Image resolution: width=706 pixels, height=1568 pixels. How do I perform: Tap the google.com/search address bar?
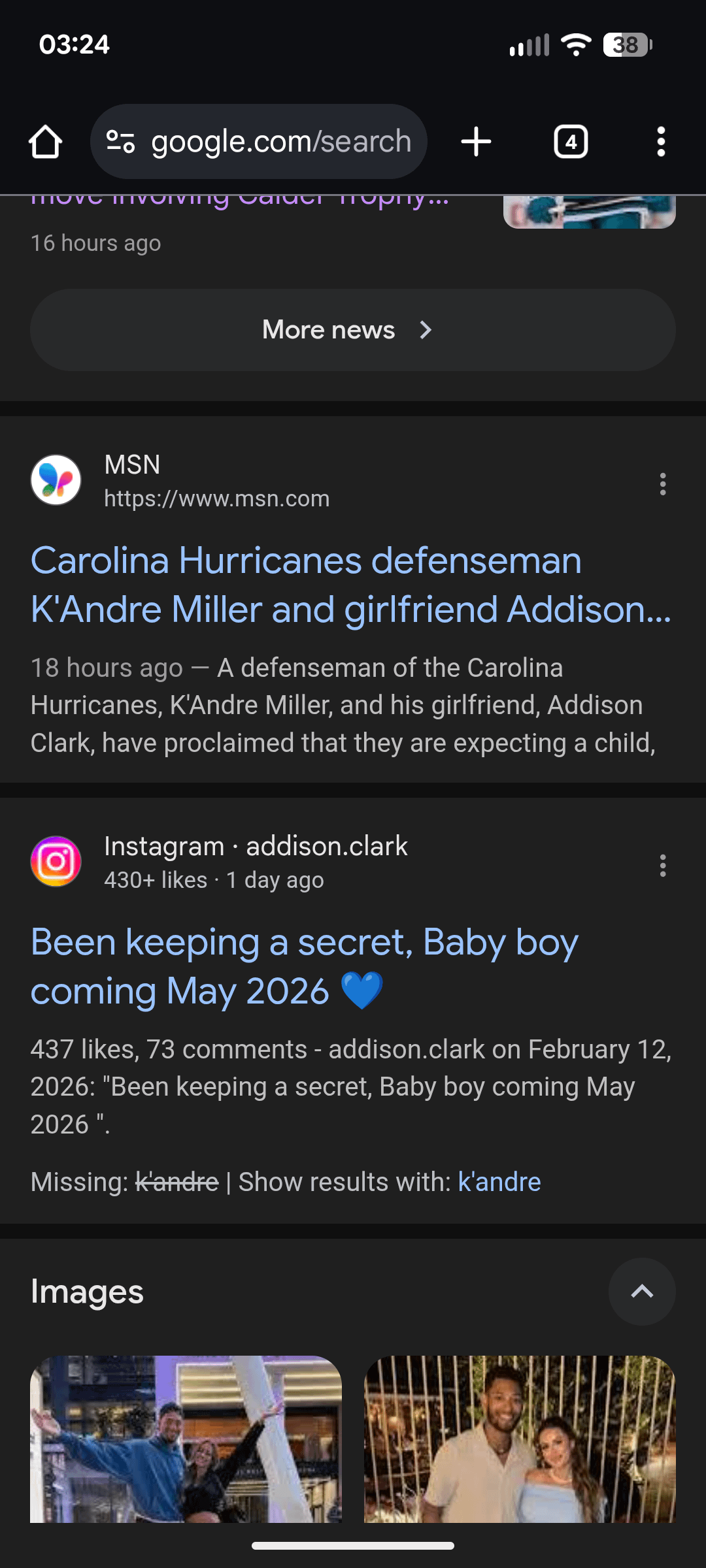pyautogui.click(x=281, y=142)
